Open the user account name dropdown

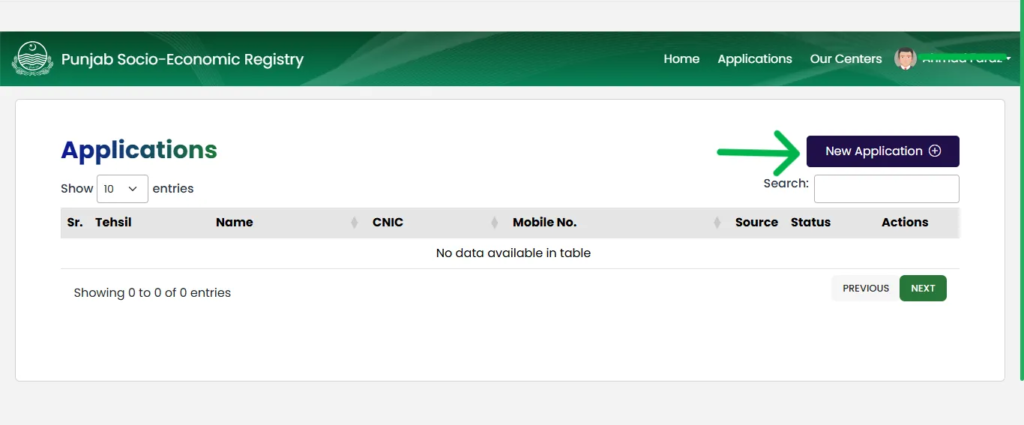point(965,59)
